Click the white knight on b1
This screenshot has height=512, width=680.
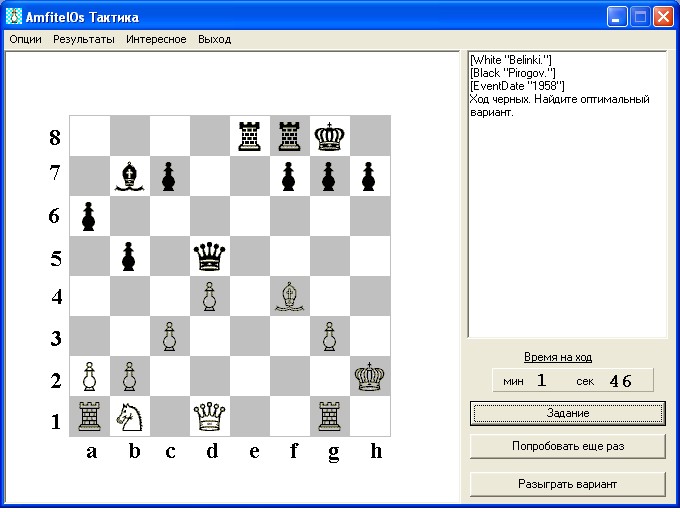click(x=129, y=417)
